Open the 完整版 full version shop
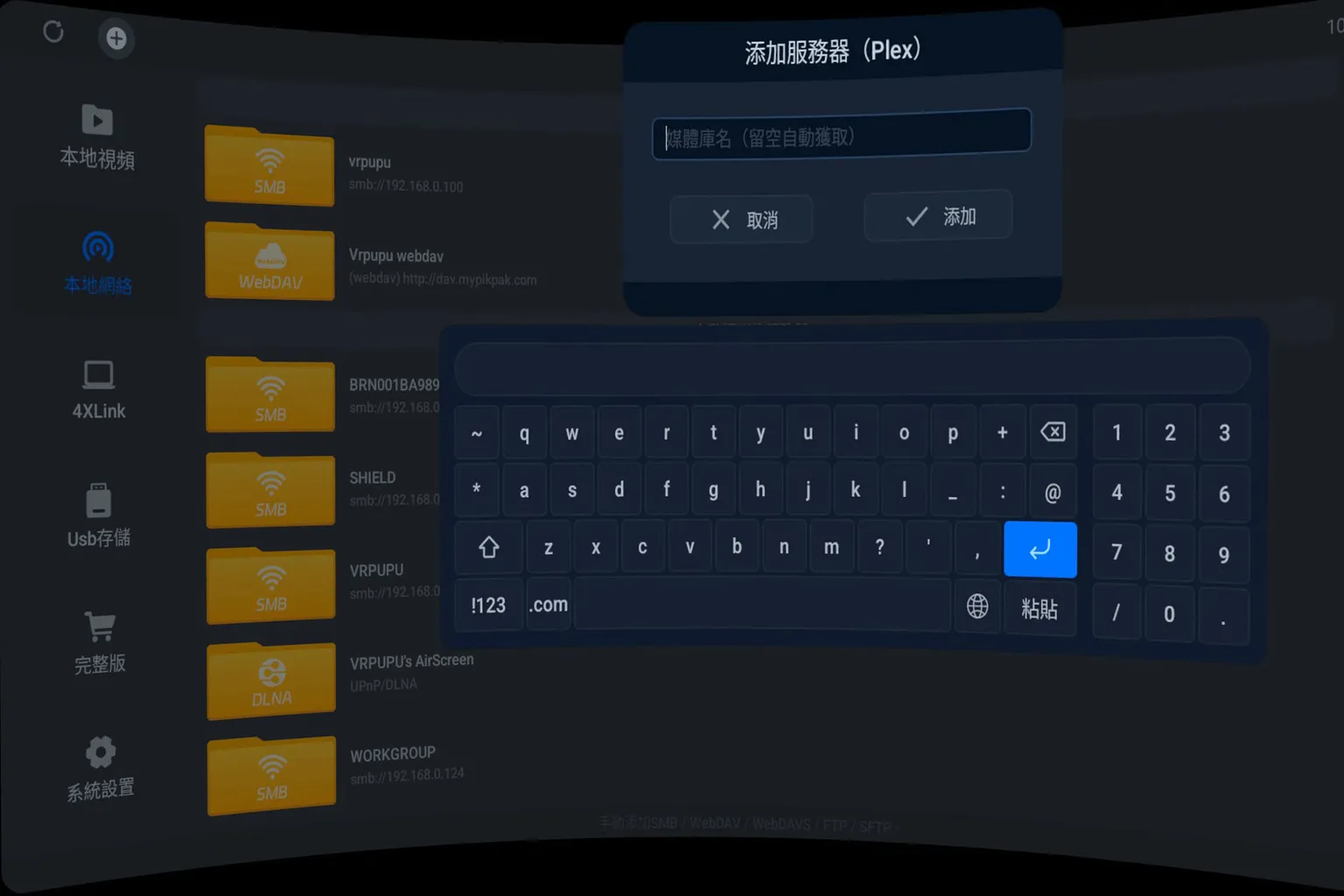Screen dimensions: 1344x896 click(100, 643)
